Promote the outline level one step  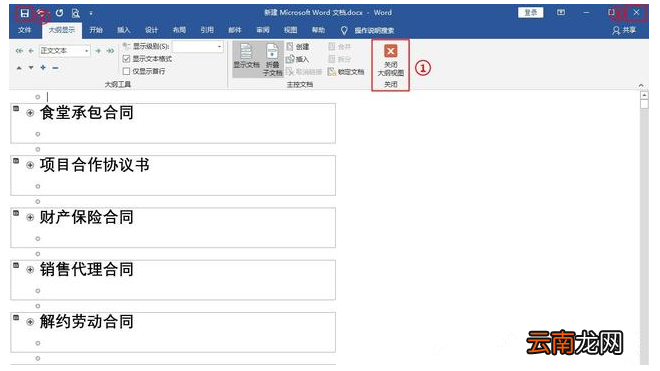click(x=31, y=51)
